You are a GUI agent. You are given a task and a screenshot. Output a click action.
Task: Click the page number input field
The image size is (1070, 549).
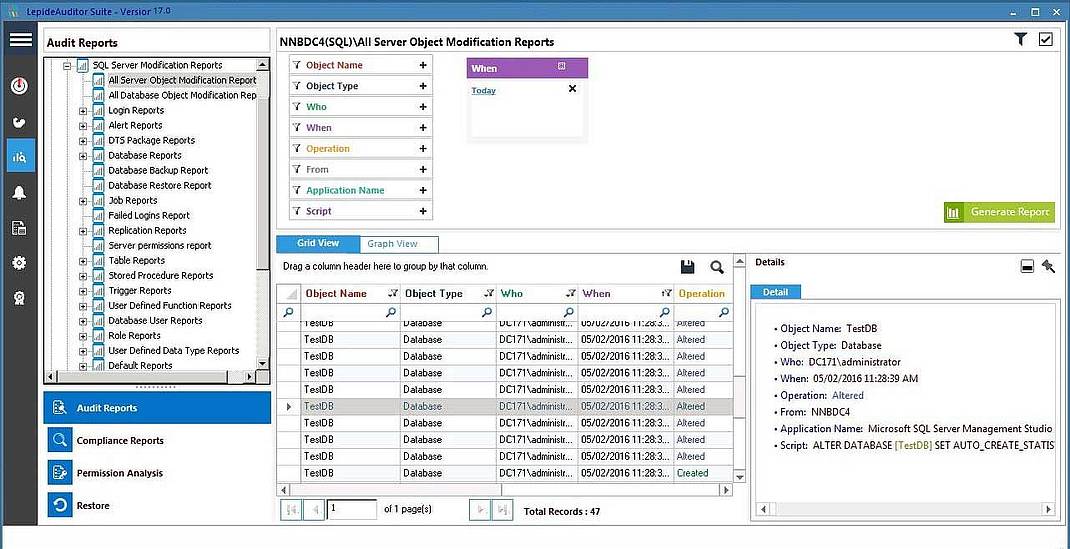click(x=352, y=509)
